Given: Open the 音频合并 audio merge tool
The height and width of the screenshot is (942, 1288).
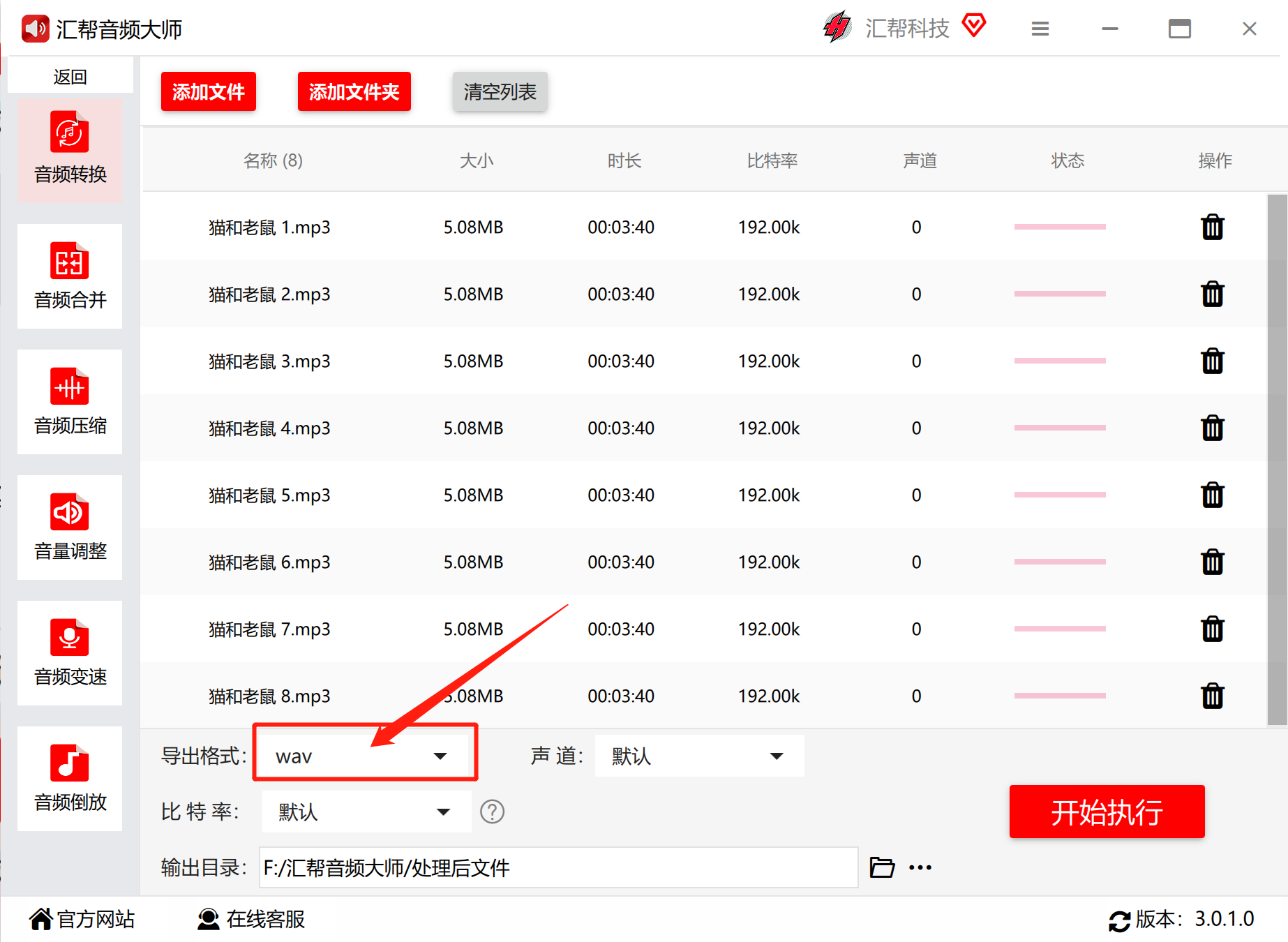Looking at the screenshot, I should 70,276.
